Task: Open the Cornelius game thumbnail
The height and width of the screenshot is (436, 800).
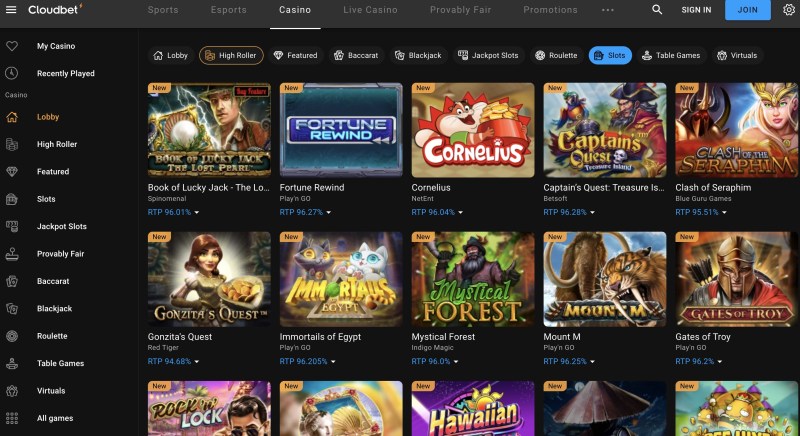Action: click(x=473, y=130)
